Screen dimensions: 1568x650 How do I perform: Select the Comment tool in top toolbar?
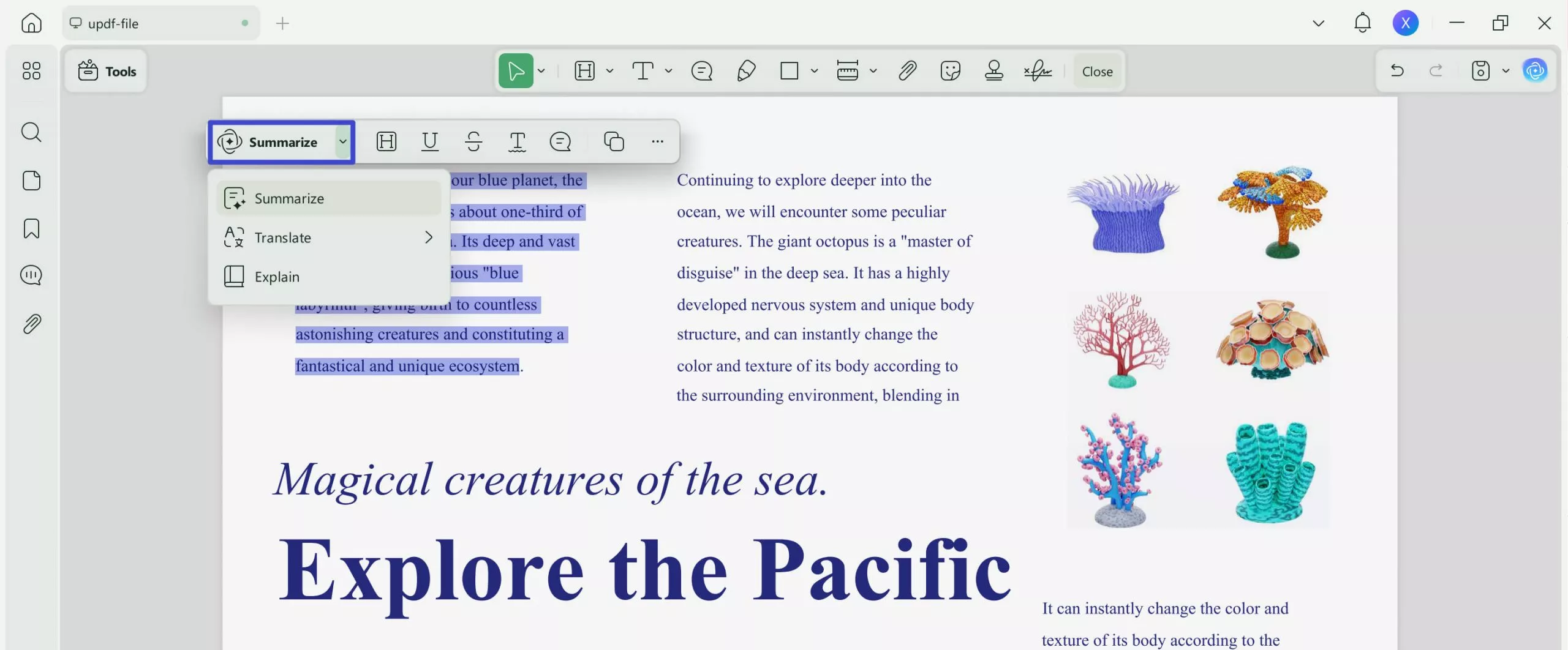click(x=701, y=70)
